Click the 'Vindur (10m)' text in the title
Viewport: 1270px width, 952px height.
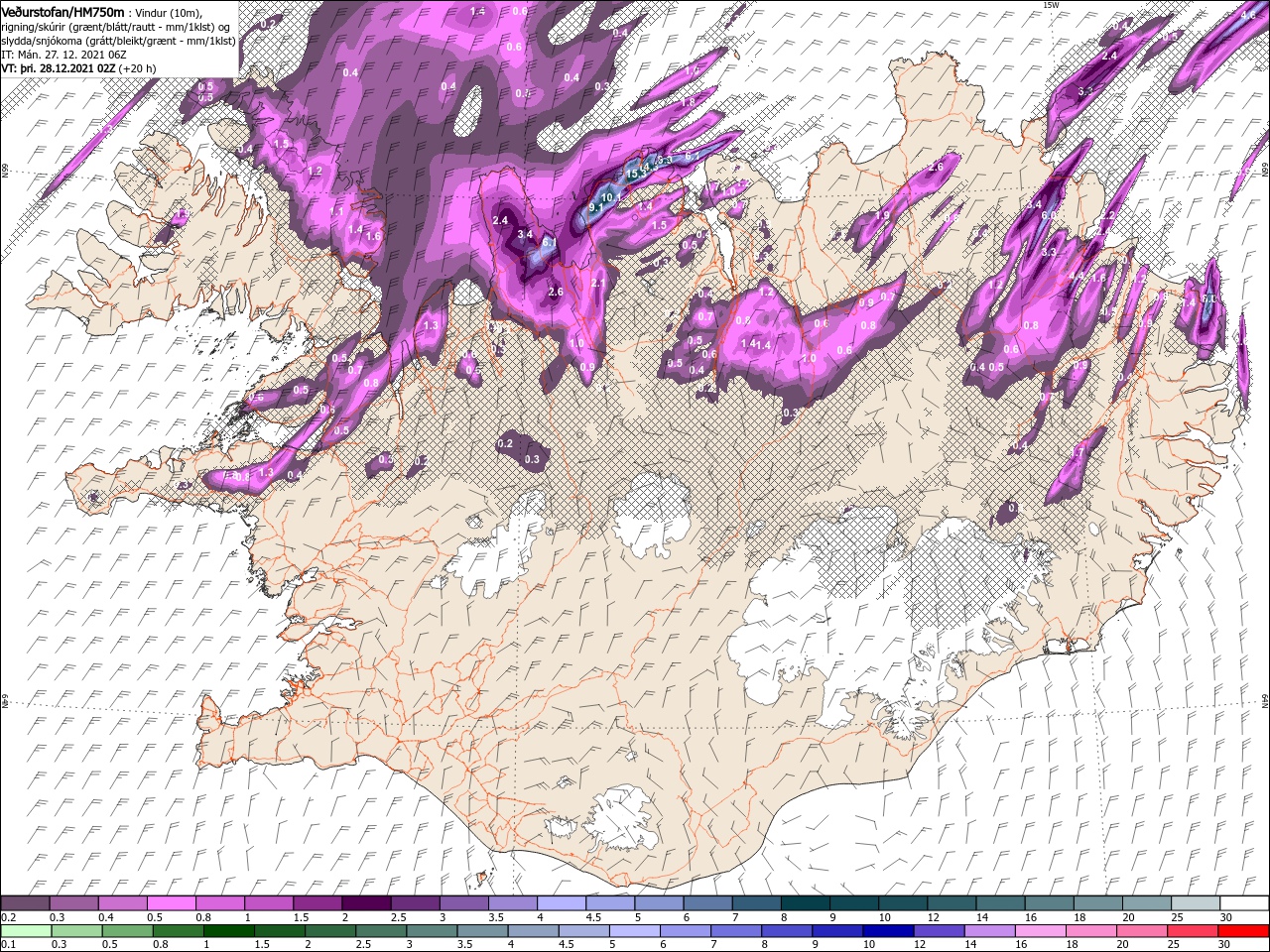pyautogui.click(x=167, y=12)
